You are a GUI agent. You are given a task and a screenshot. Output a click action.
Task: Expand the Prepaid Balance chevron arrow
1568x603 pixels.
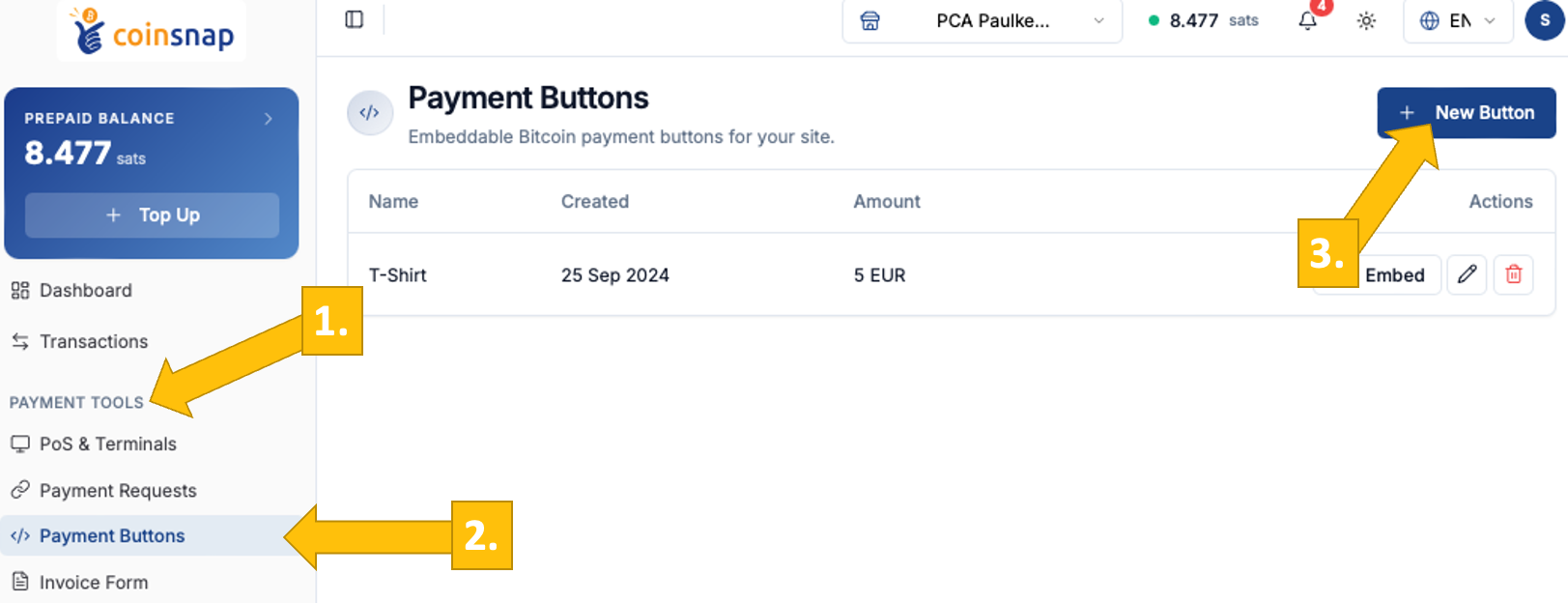tap(269, 118)
